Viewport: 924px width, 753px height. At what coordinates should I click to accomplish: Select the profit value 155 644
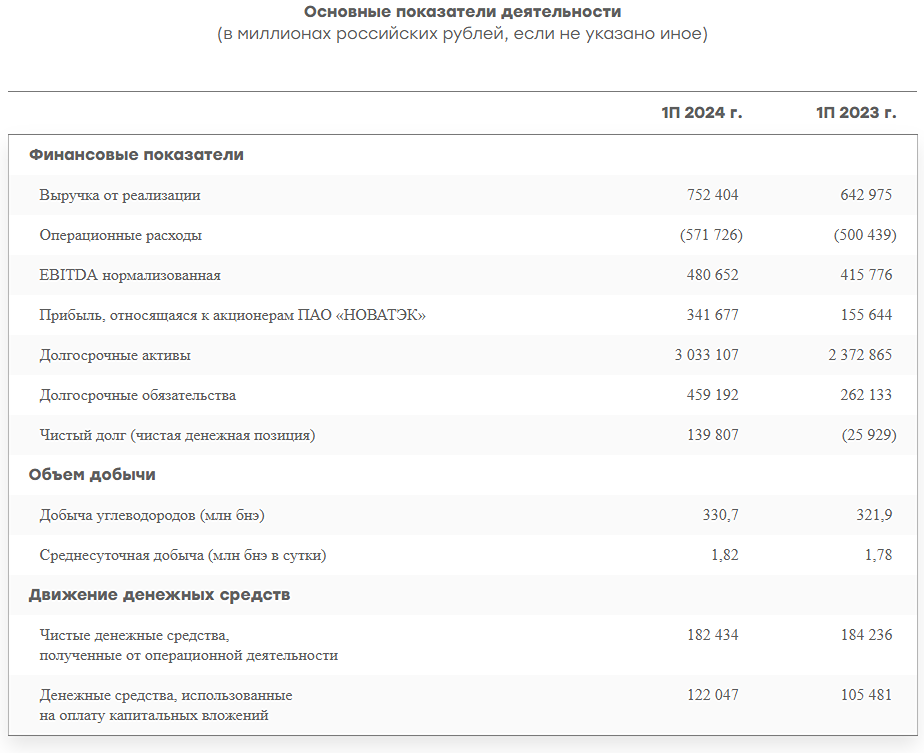pos(866,315)
